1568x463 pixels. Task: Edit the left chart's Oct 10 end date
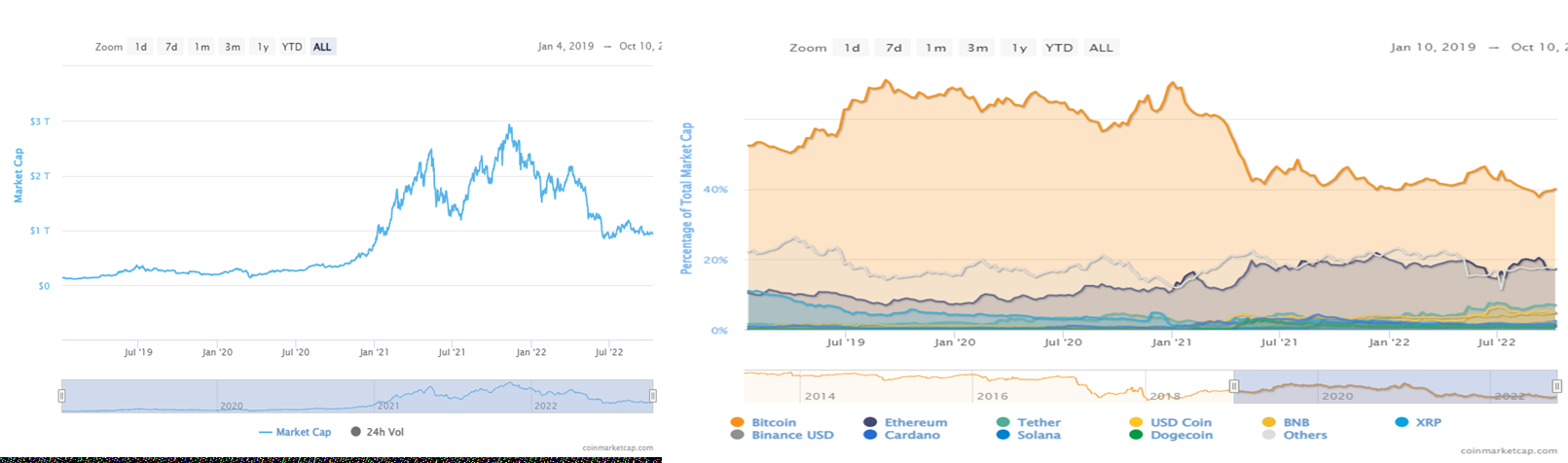tap(640, 47)
